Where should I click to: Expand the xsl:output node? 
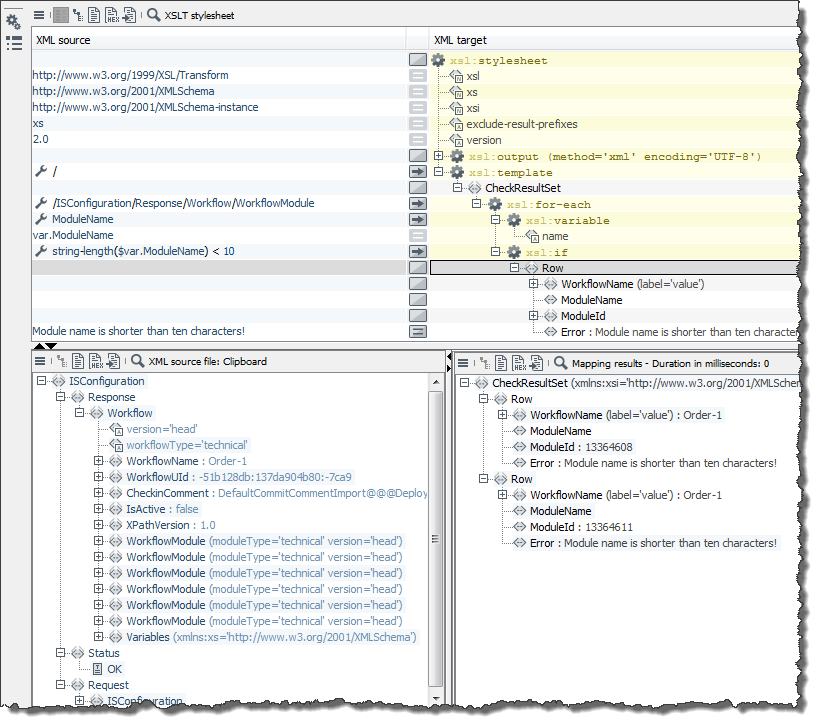click(440, 156)
